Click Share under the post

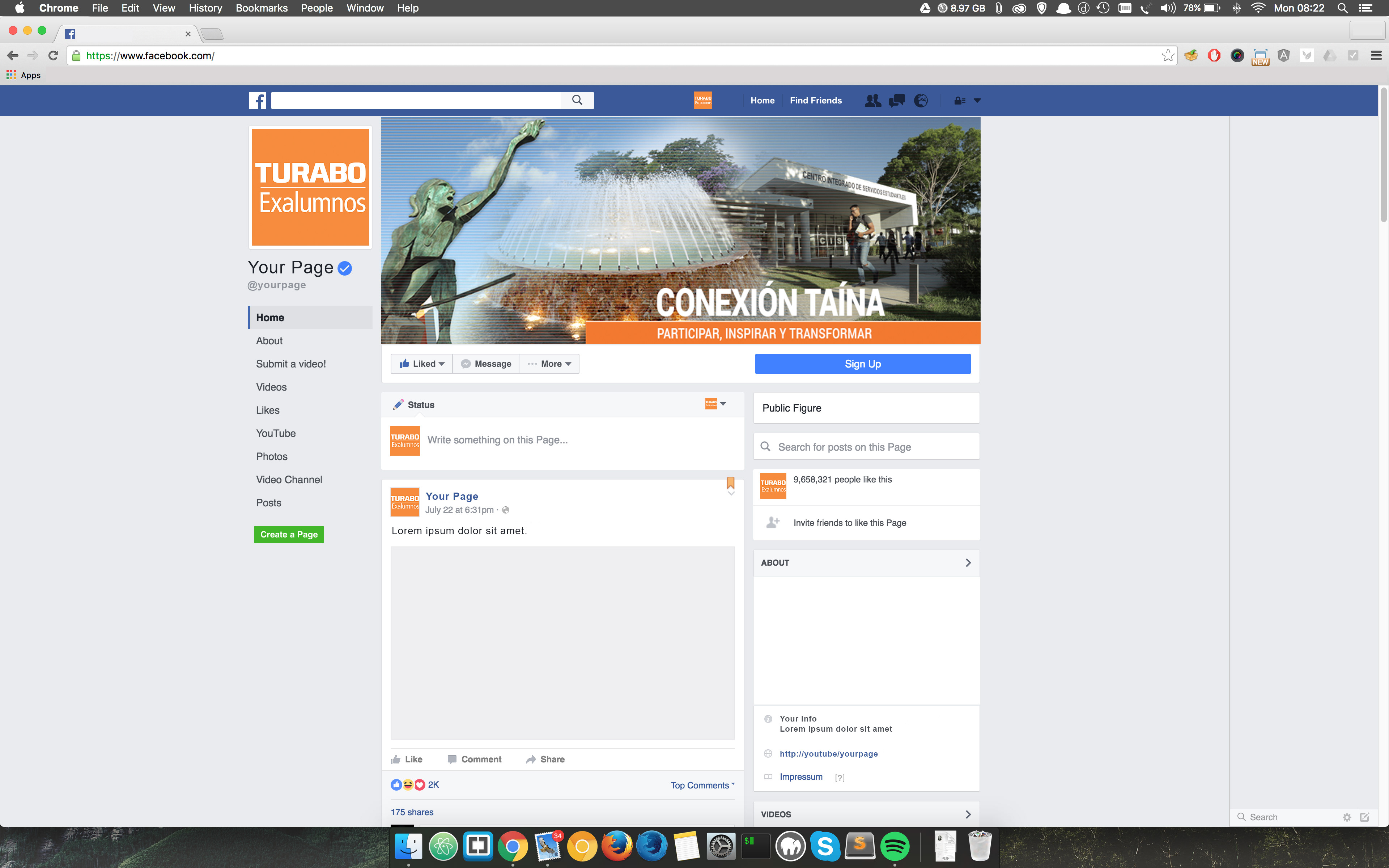pyautogui.click(x=545, y=759)
